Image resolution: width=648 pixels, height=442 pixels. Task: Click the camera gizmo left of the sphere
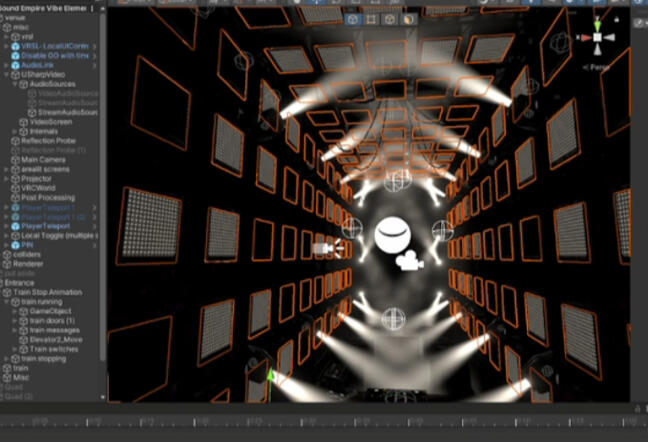tap(329, 248)
